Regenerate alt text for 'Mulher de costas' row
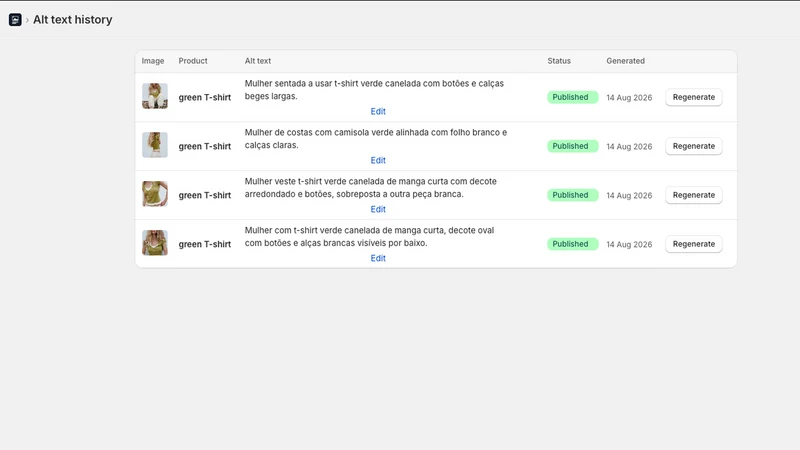Viewport: 800px width, 450px height. coord(693,146)
